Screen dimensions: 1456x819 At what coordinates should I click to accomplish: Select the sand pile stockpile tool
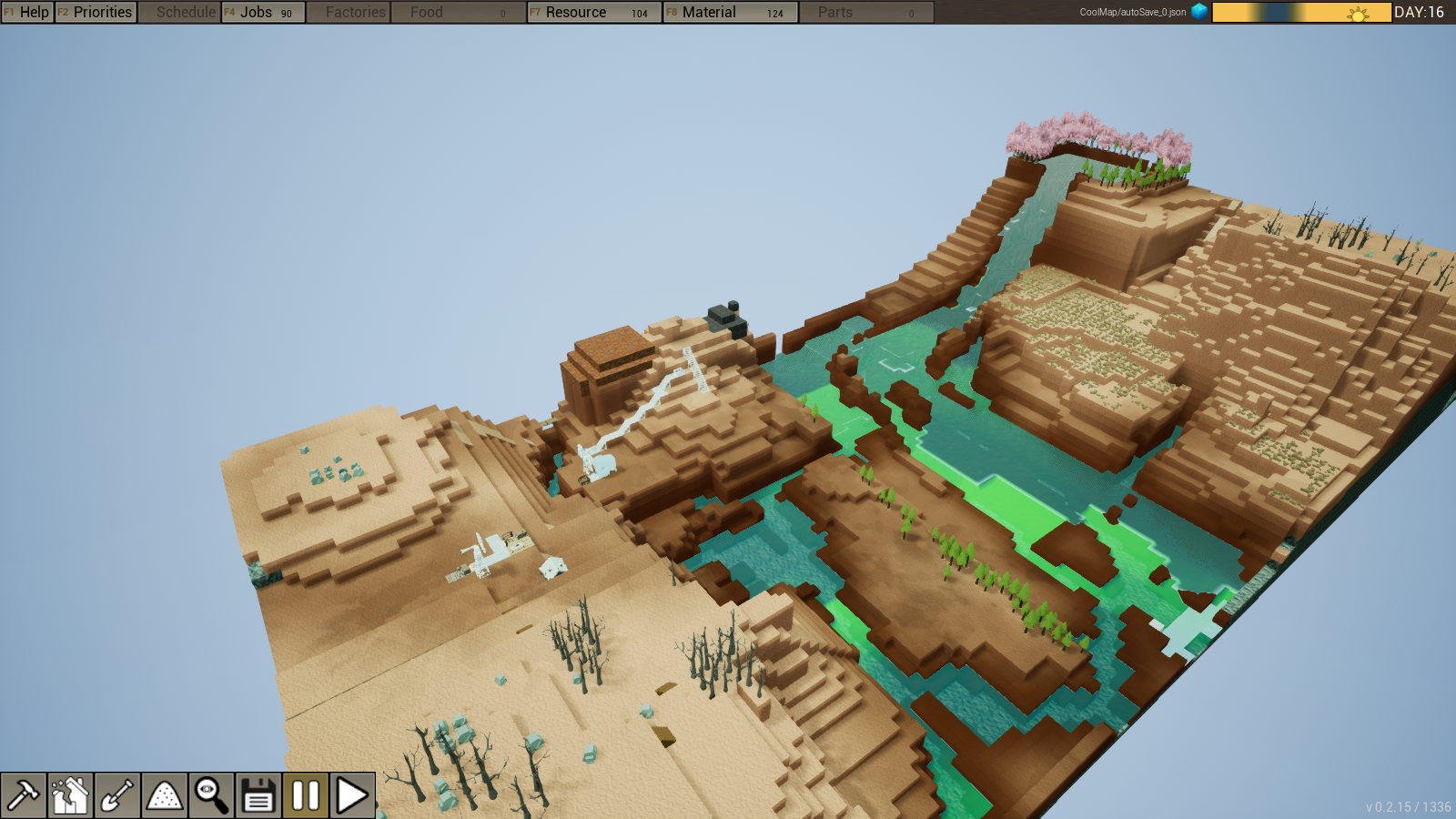[165, 795]
